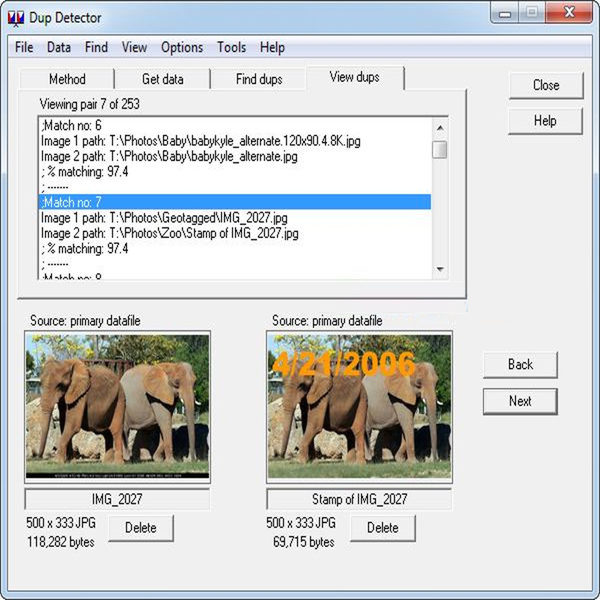Click 'Viewing pair 7 of 253' label

(90, 104)
